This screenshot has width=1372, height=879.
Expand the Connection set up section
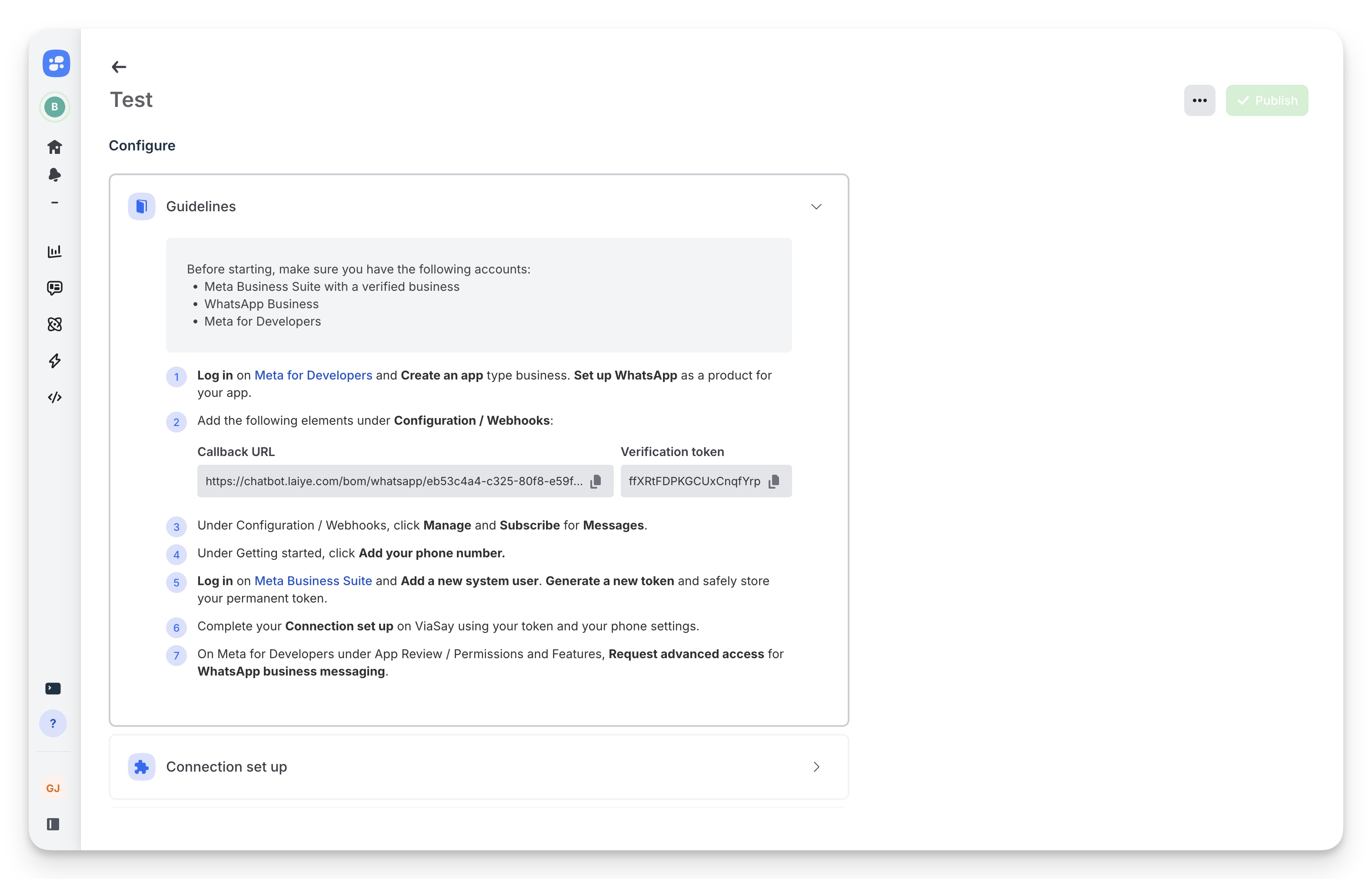816,766
